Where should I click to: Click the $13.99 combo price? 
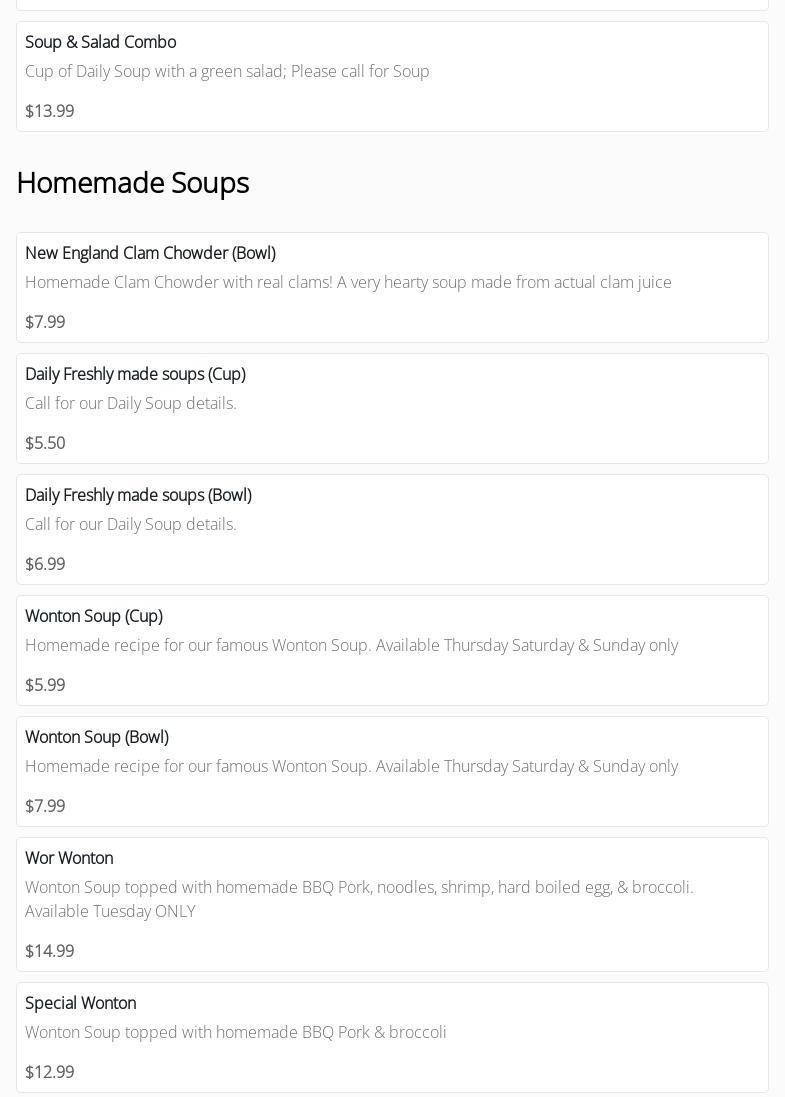[x=49, y=111]
